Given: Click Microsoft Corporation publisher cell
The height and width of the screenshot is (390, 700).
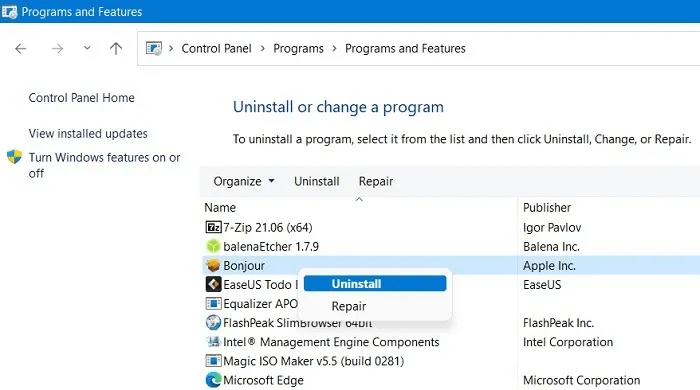Looking at the screenshot, I should click(x=581, y=380).
